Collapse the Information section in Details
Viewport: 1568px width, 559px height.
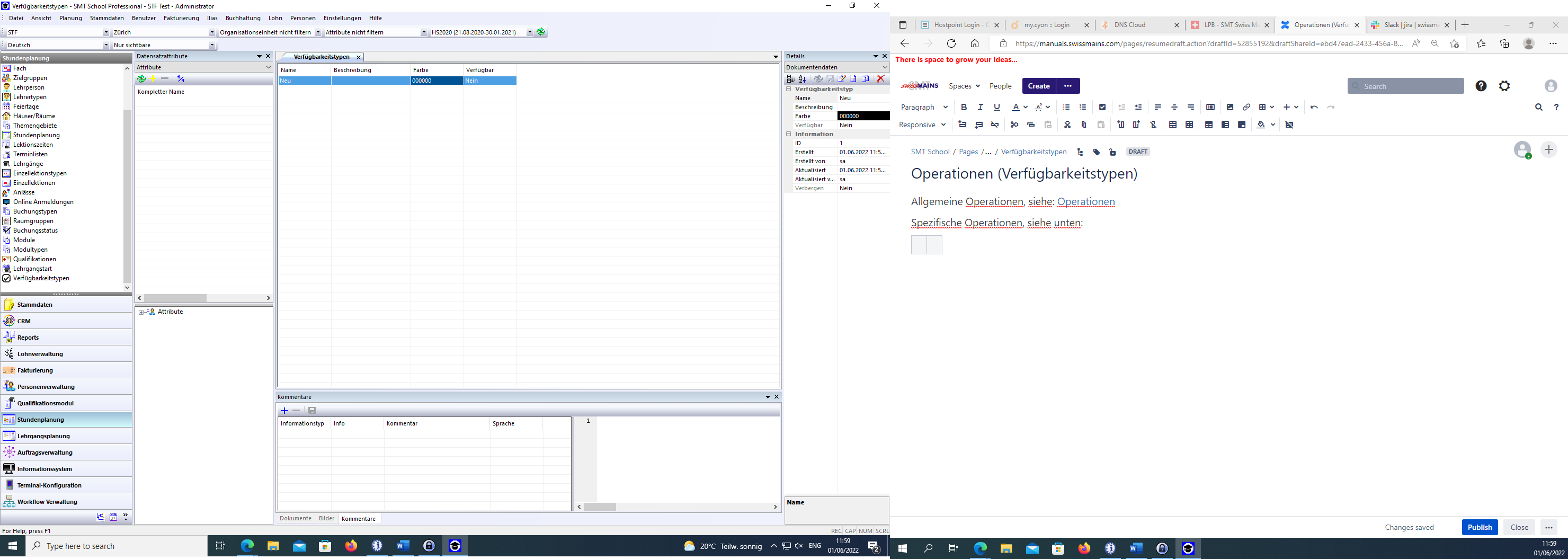click(x=788, y=134)
